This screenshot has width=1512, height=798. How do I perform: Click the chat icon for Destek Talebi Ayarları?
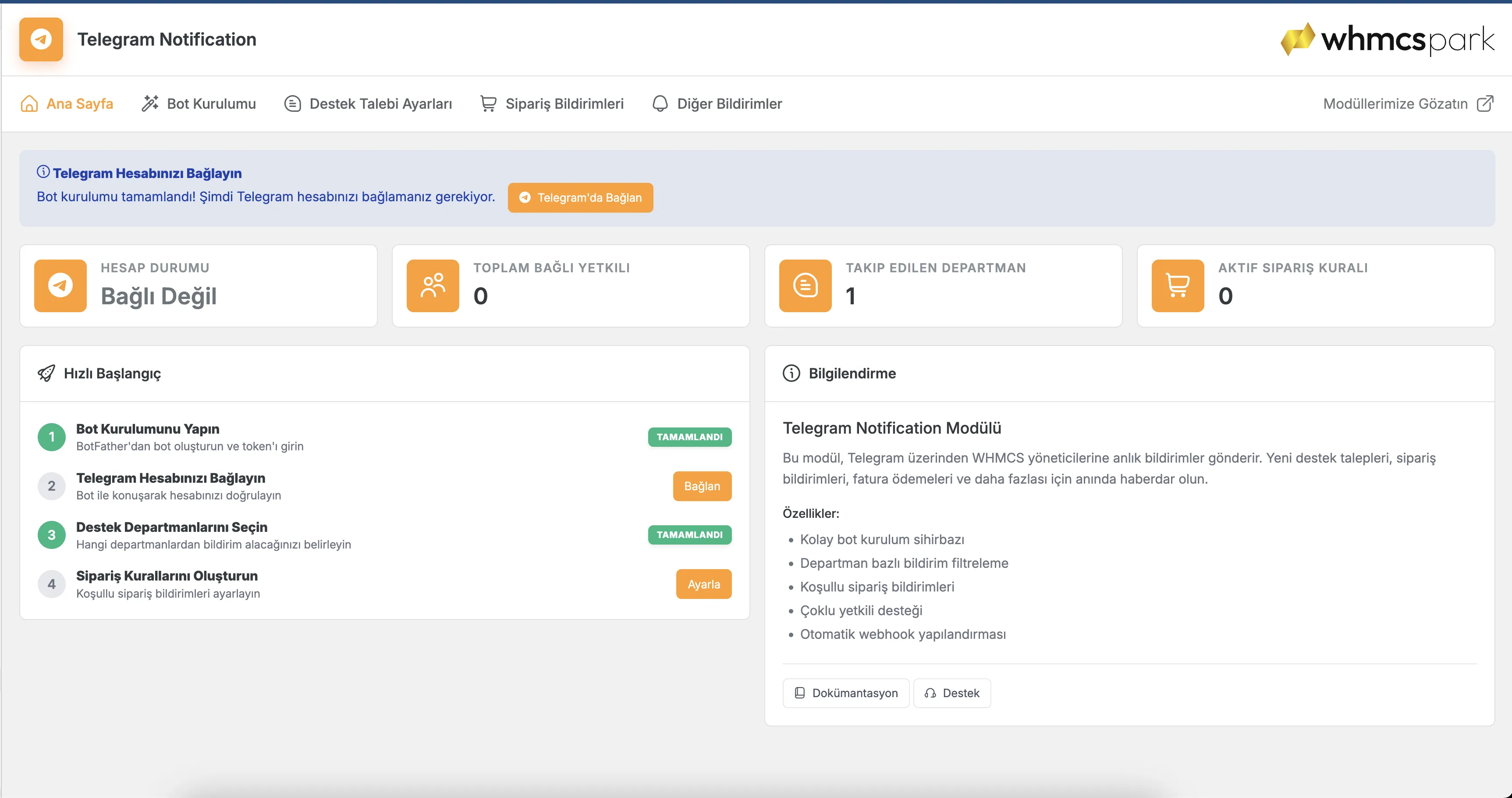pos(292,104)
